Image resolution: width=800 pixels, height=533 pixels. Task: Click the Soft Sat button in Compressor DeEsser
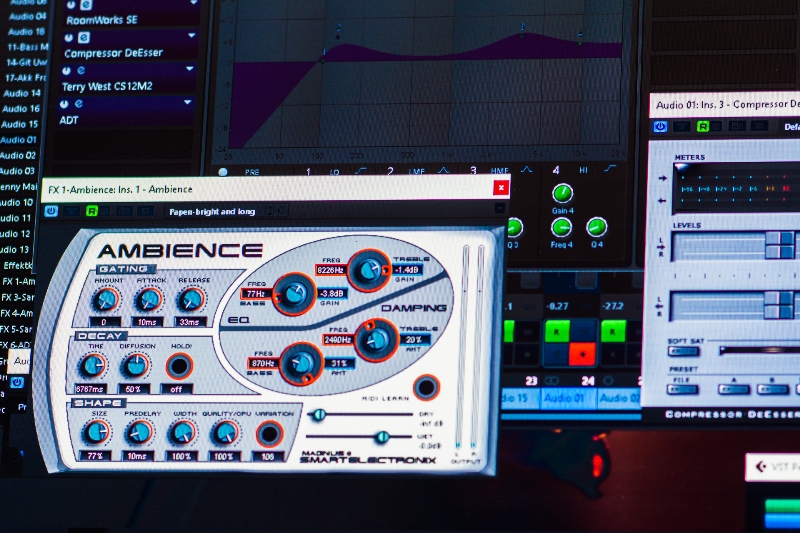click(x=683, y=351)
